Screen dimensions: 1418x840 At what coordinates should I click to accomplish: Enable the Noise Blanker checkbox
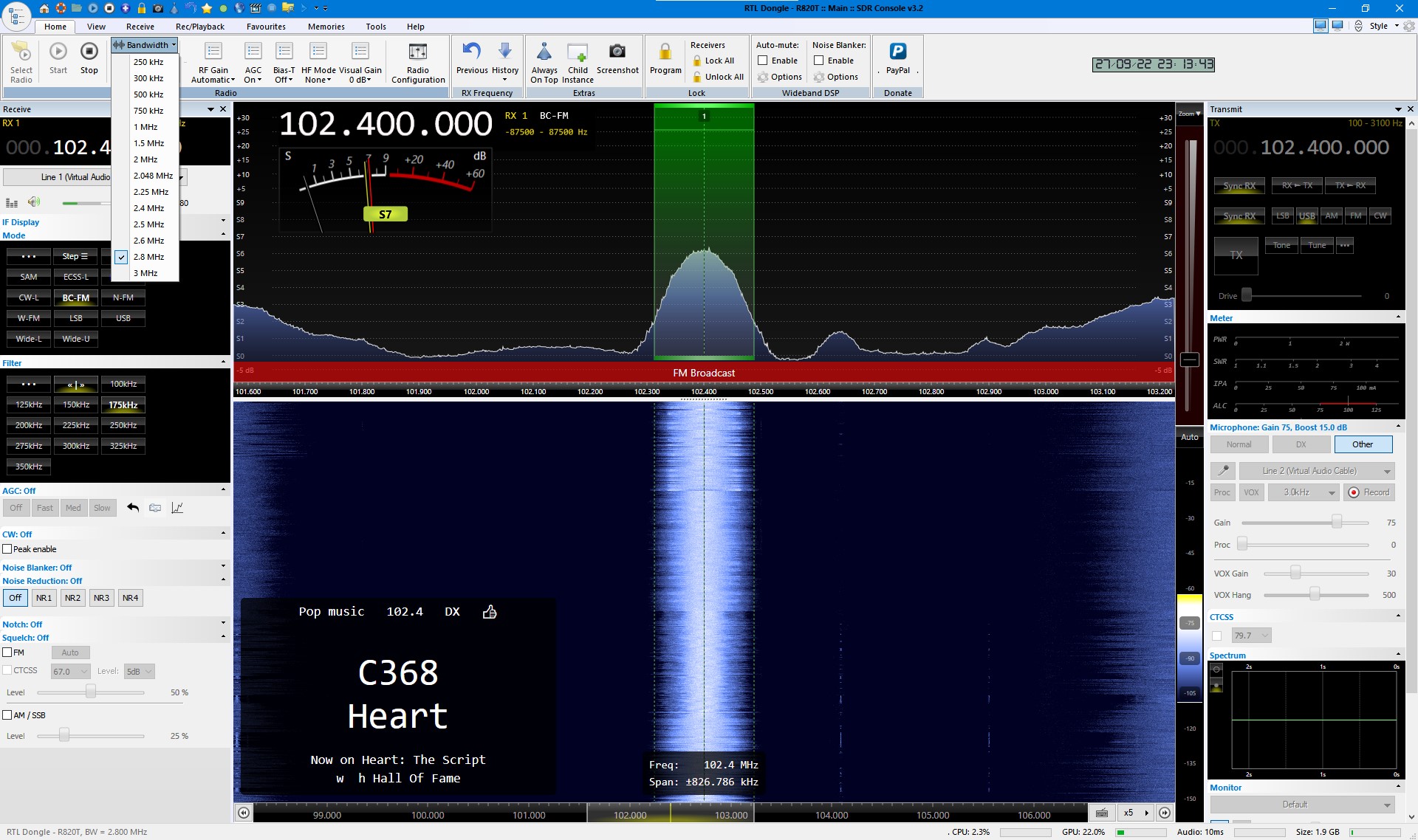click(x=819, y=61)
